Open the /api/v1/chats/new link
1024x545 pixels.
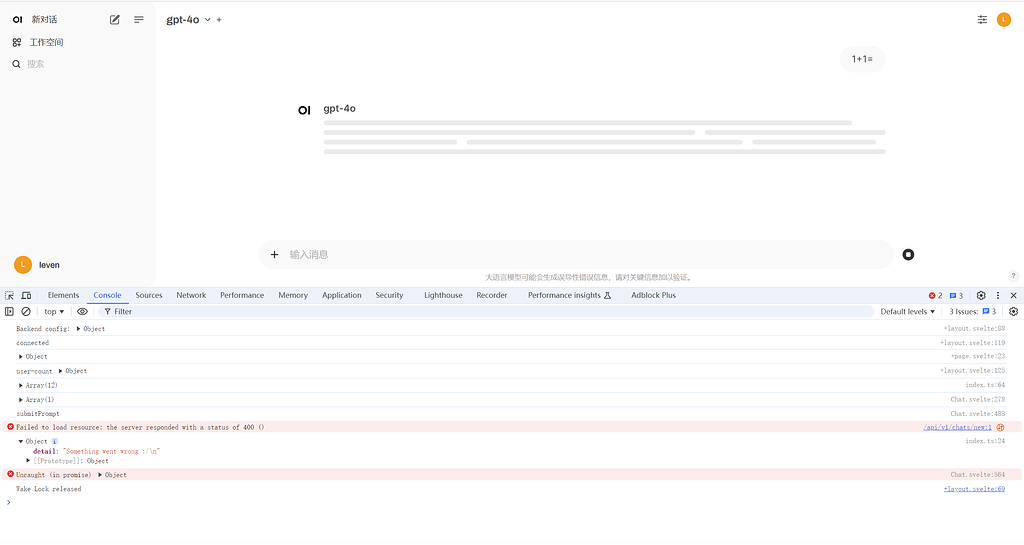[957, 428]
